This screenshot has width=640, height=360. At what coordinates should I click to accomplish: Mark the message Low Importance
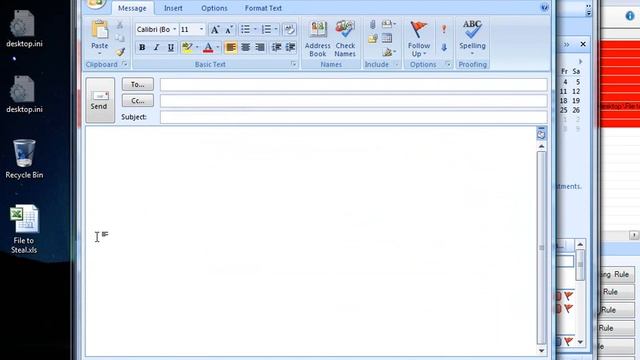point(444,47)
